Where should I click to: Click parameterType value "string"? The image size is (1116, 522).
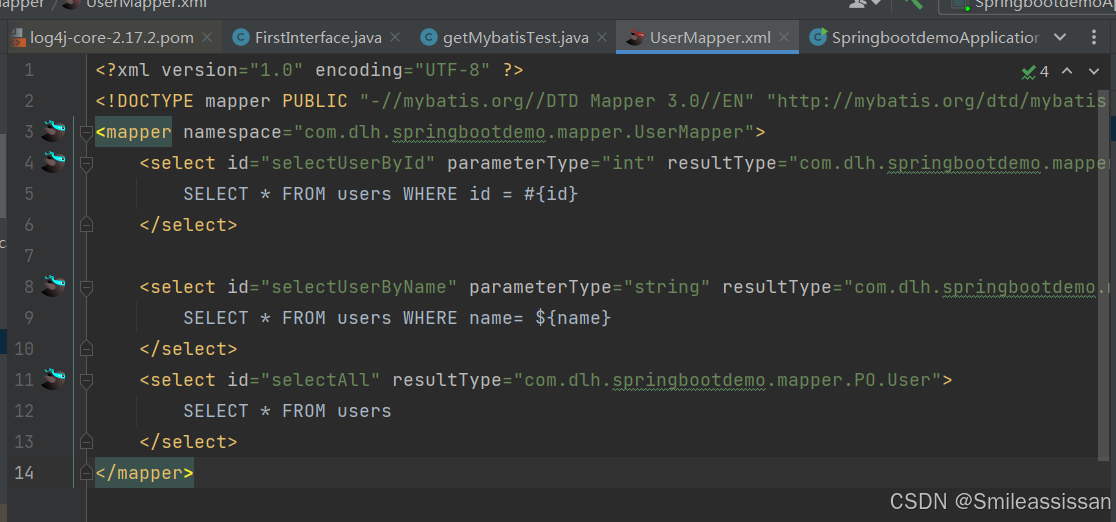(667, 287)
